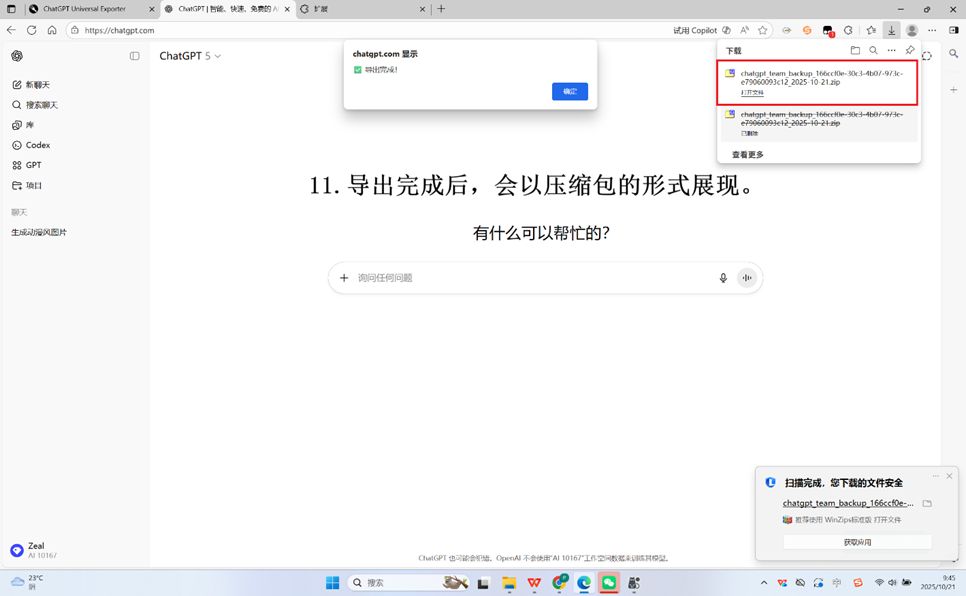Screen dimensions: 966x596
Task: Click 打开文件 to open the backup zip
Action: coord(754,91)
